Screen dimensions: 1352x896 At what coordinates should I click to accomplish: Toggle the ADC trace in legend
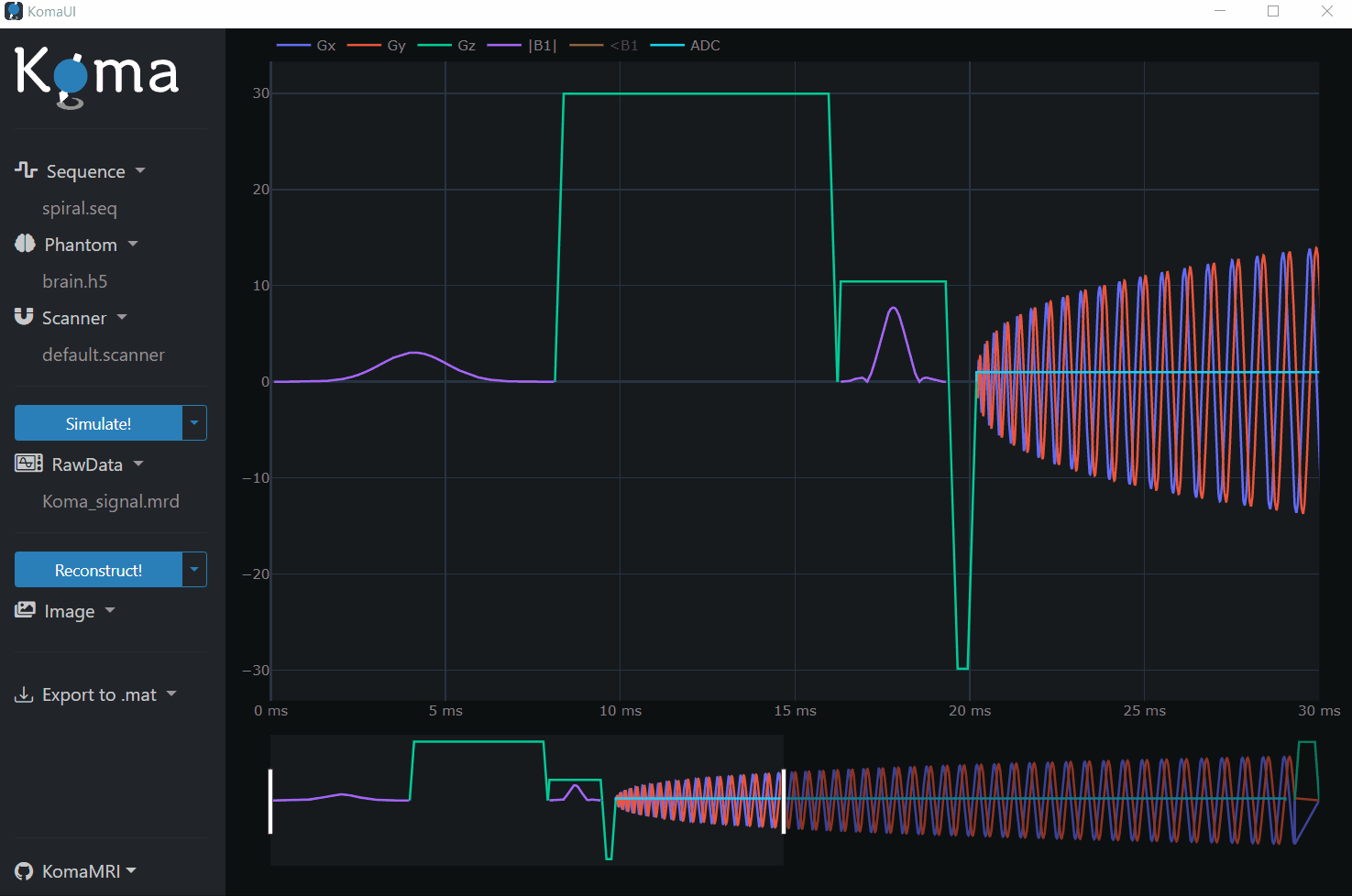pos(687,46)
